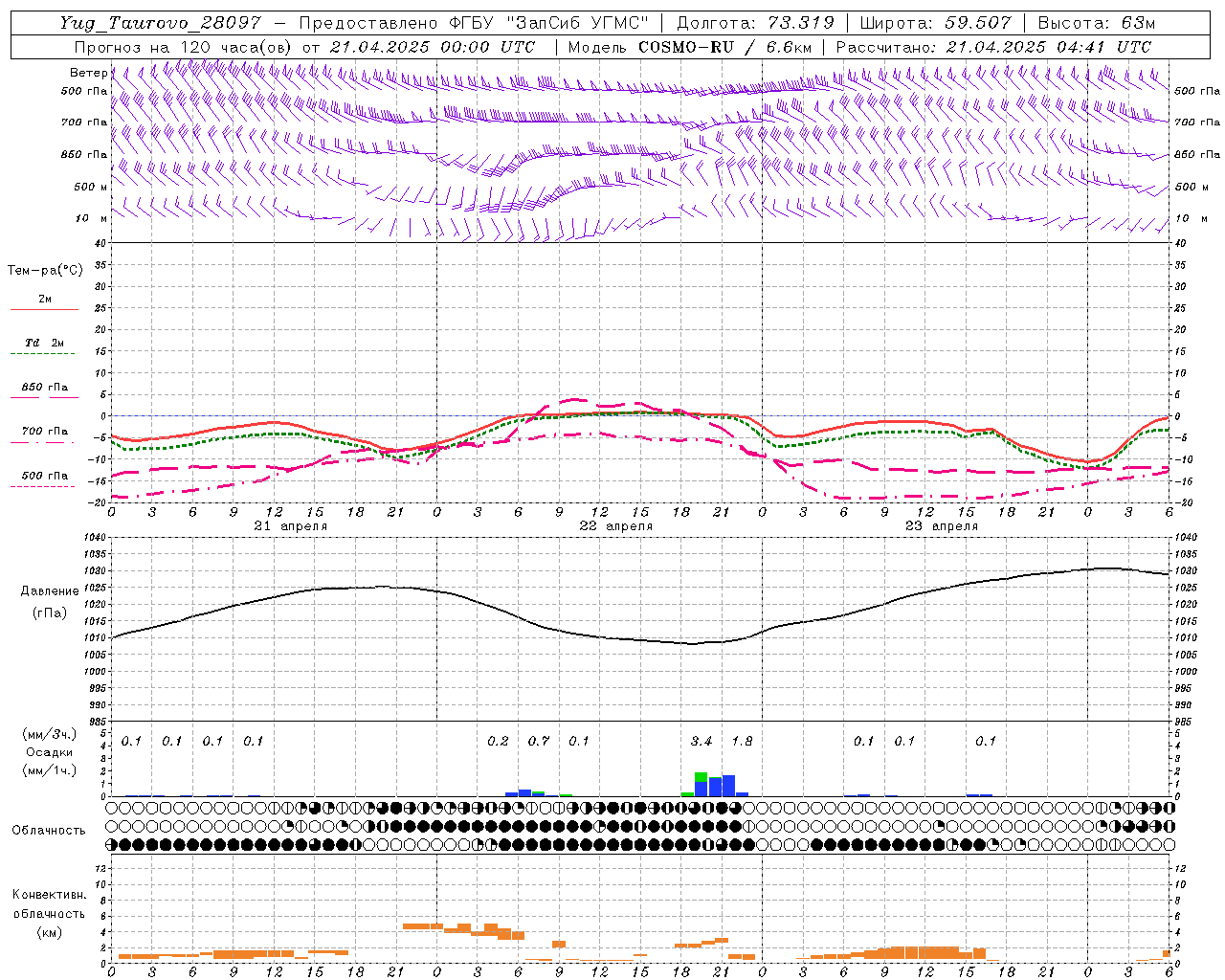Click the '2м' legend entry with solid line
Image resolution: width=1225 pixels, height=980 pixels.
pos(45,300)
